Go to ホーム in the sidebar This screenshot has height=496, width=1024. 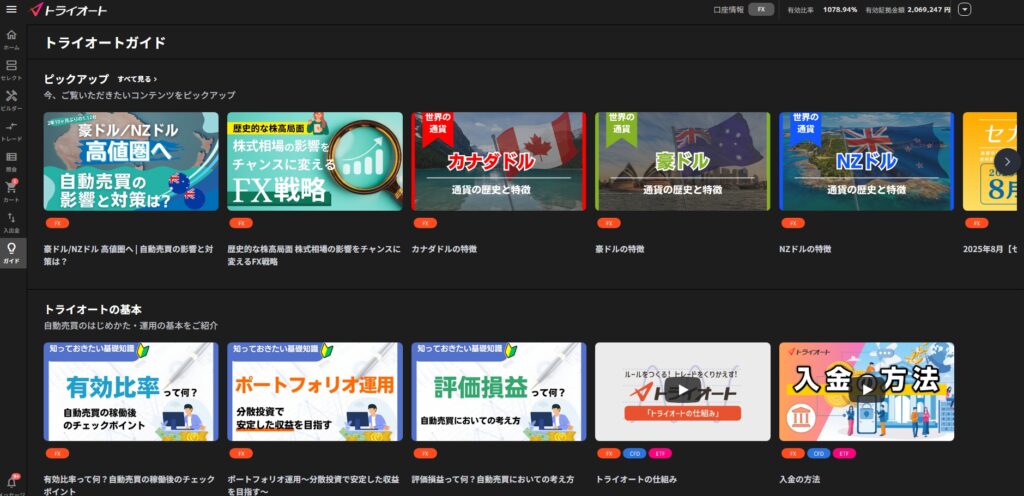pyautogui.click(x=11, y=39)
